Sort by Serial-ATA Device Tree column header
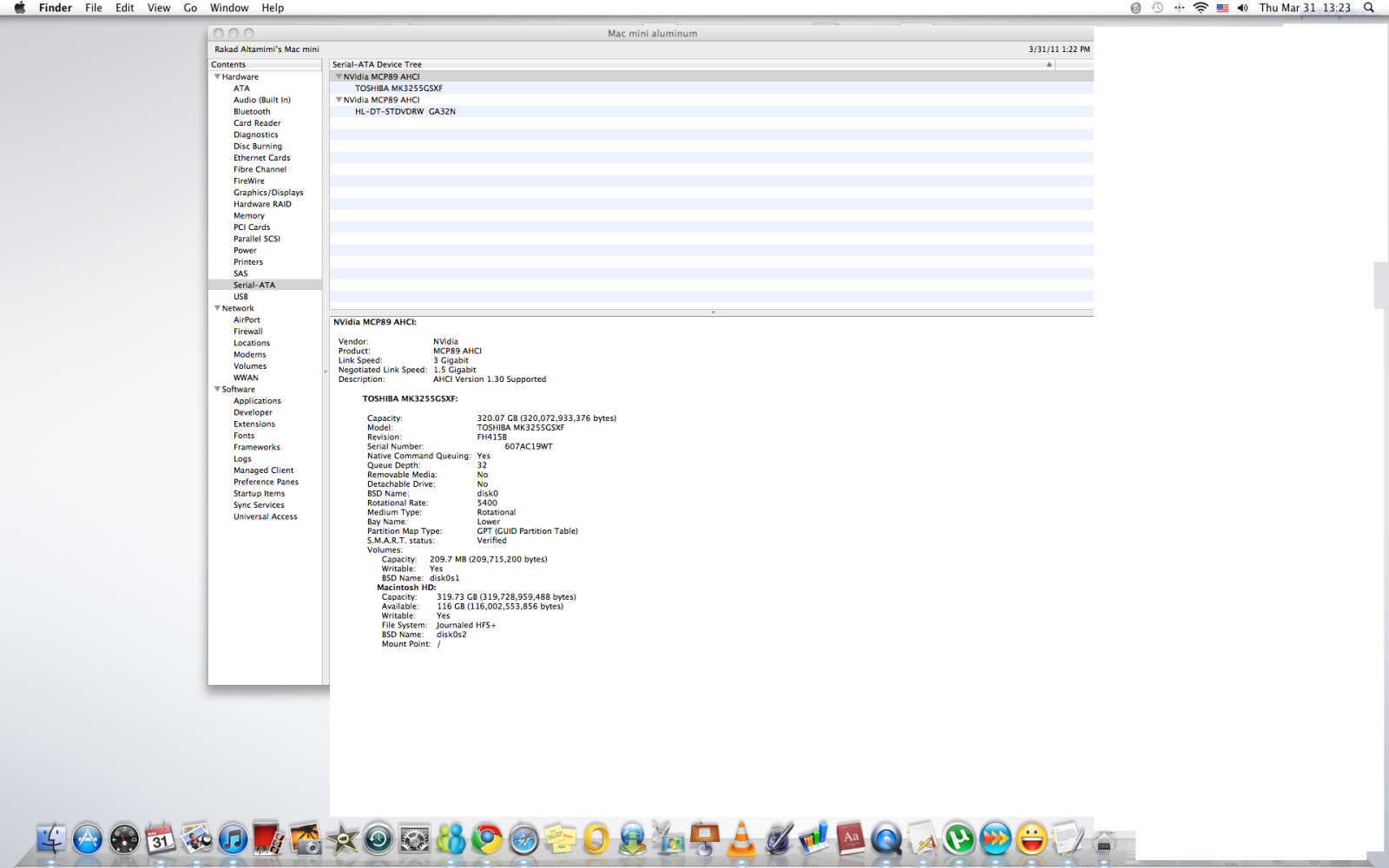Image resolution: width=1389 pixels, height=868 pixels. pos(692,64)
